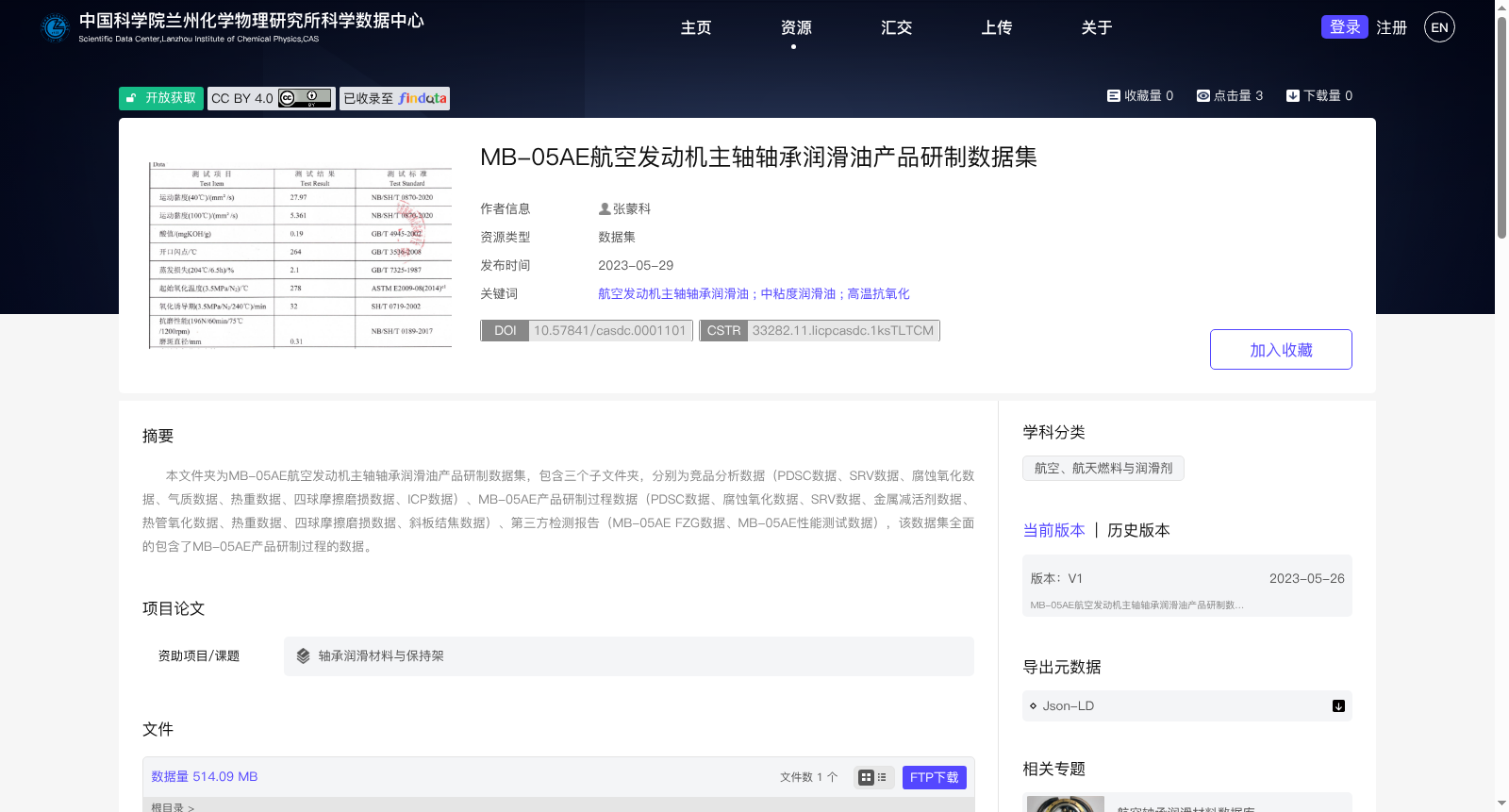The image size is (1509, 812).
Task: Go to the 汇交 navigation item
Action: coord(896,27)
